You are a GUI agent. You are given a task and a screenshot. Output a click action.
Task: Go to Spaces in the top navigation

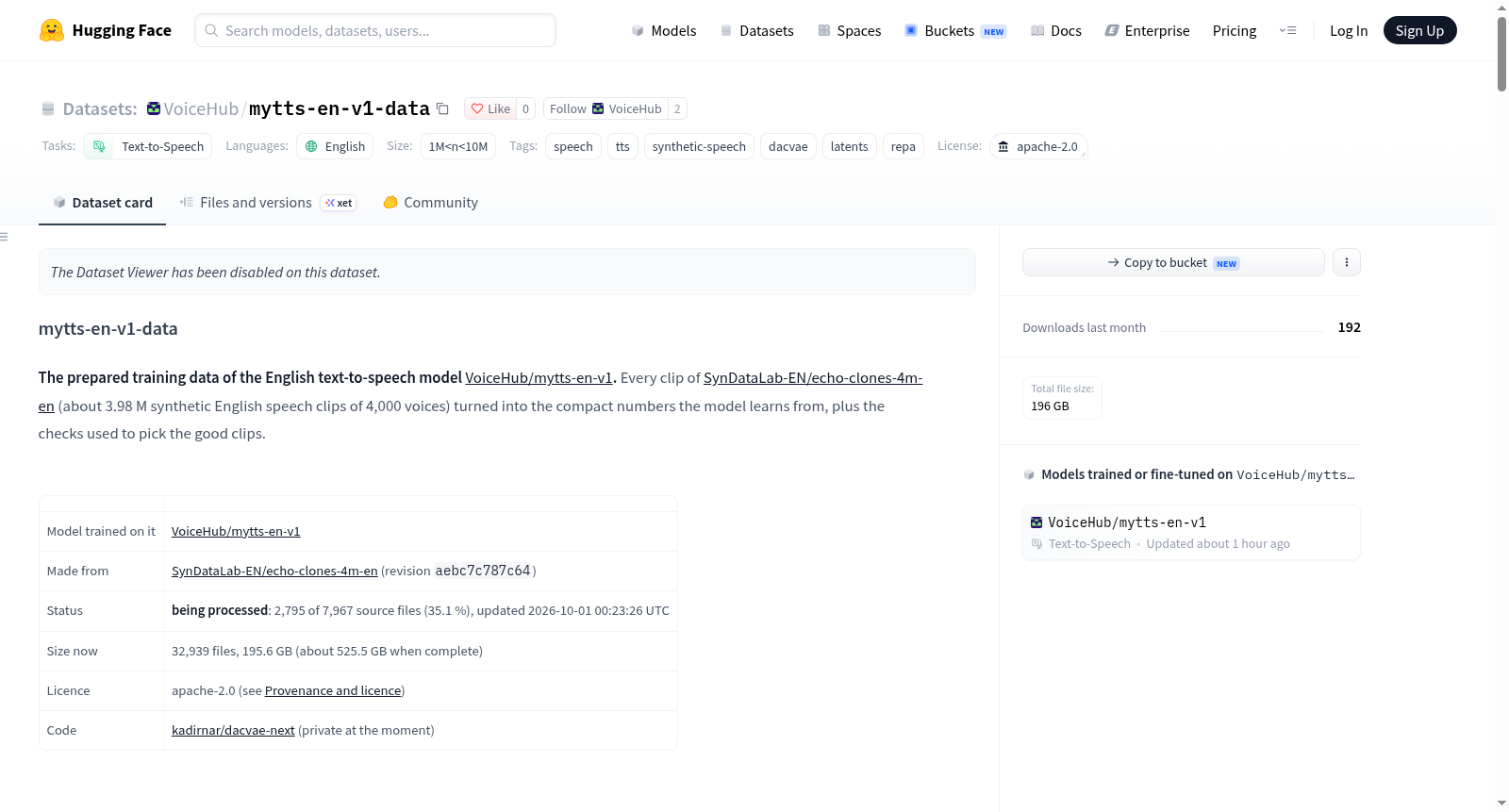coord(850,30)
